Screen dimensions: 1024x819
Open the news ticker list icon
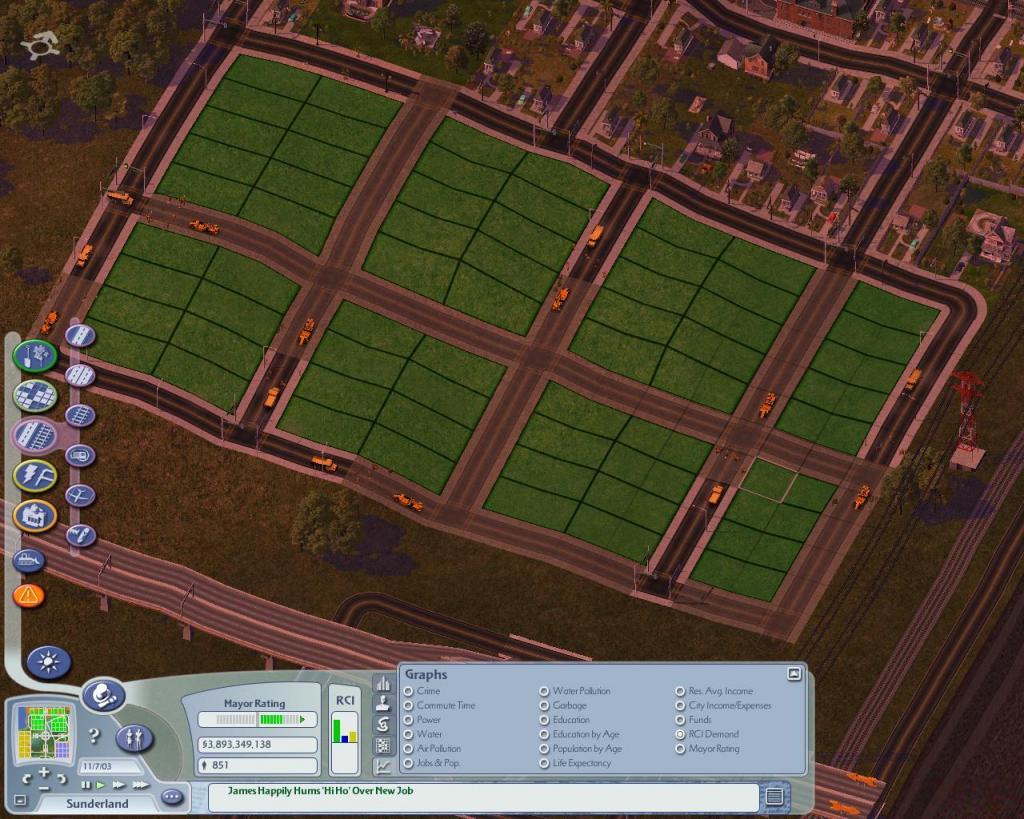tap(775, 797)
